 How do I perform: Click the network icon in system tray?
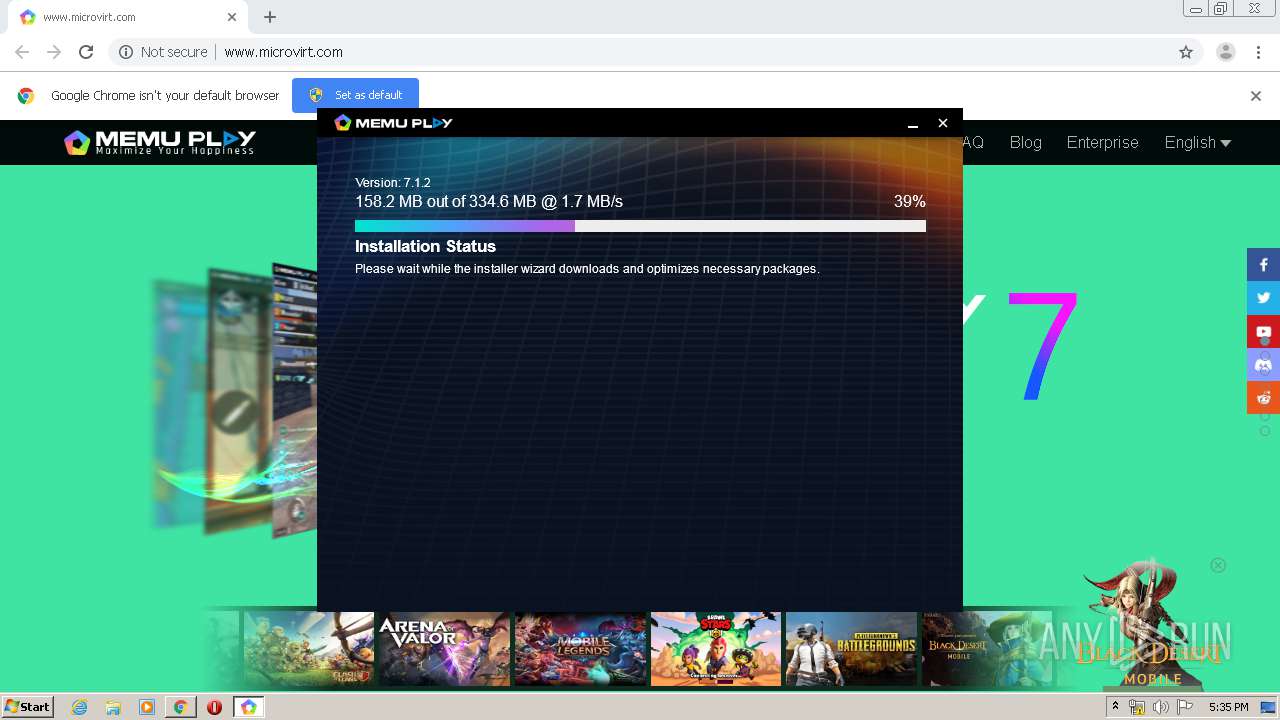tap(1137, 707)
